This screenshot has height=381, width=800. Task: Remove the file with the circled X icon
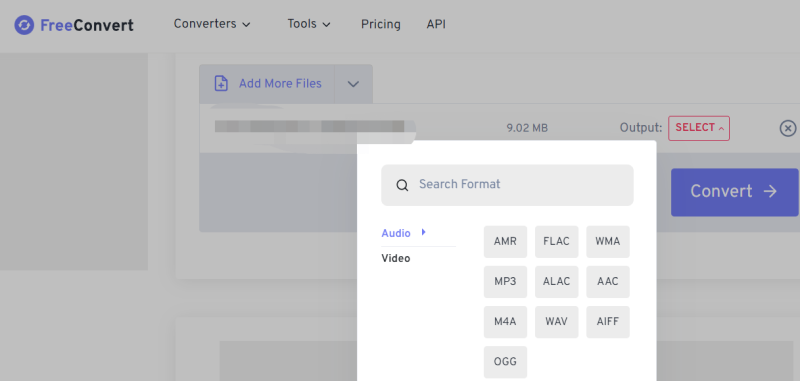[788, 129]
